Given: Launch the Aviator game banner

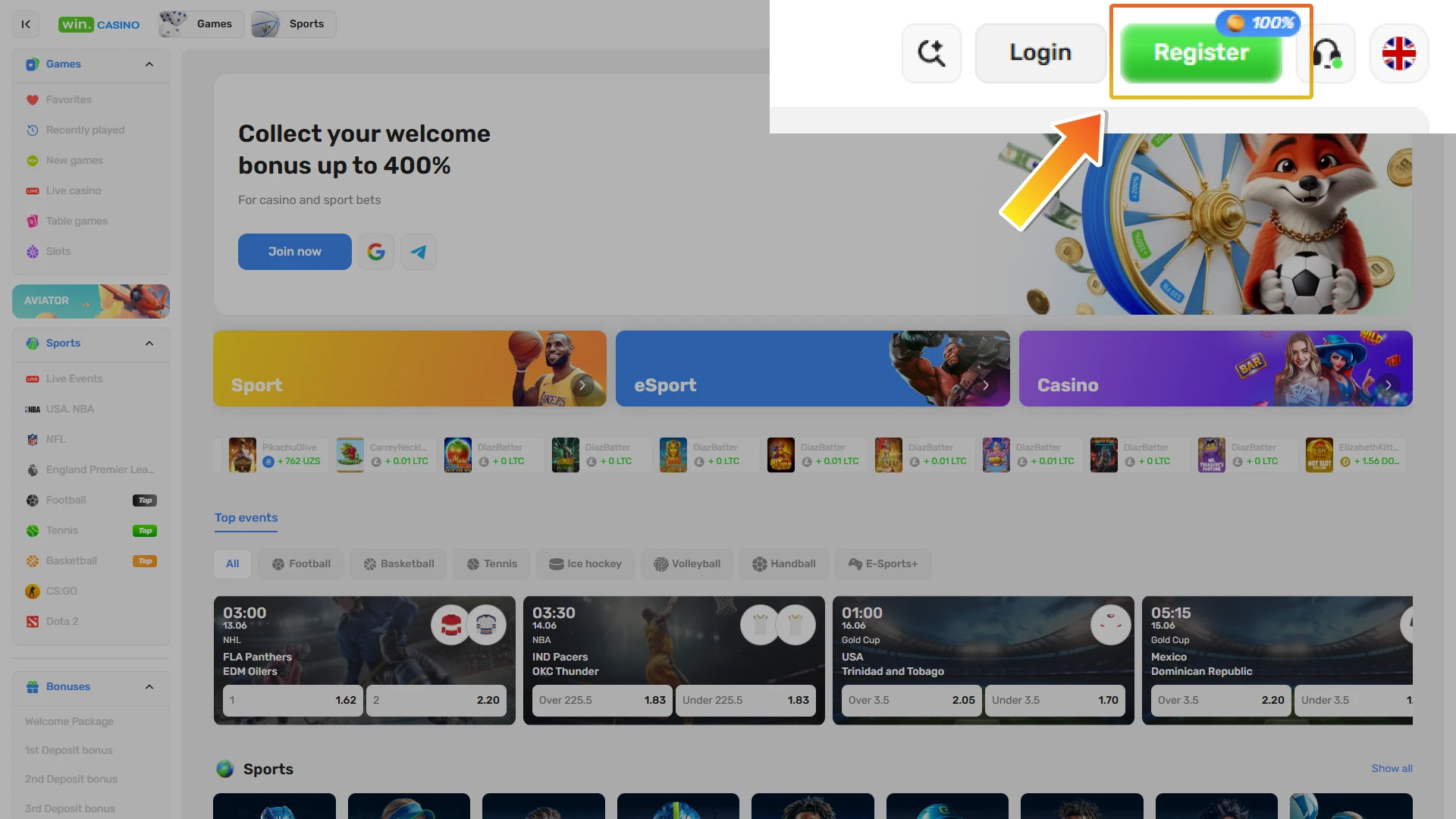Looking at the screenshot, I should point(90,301).
